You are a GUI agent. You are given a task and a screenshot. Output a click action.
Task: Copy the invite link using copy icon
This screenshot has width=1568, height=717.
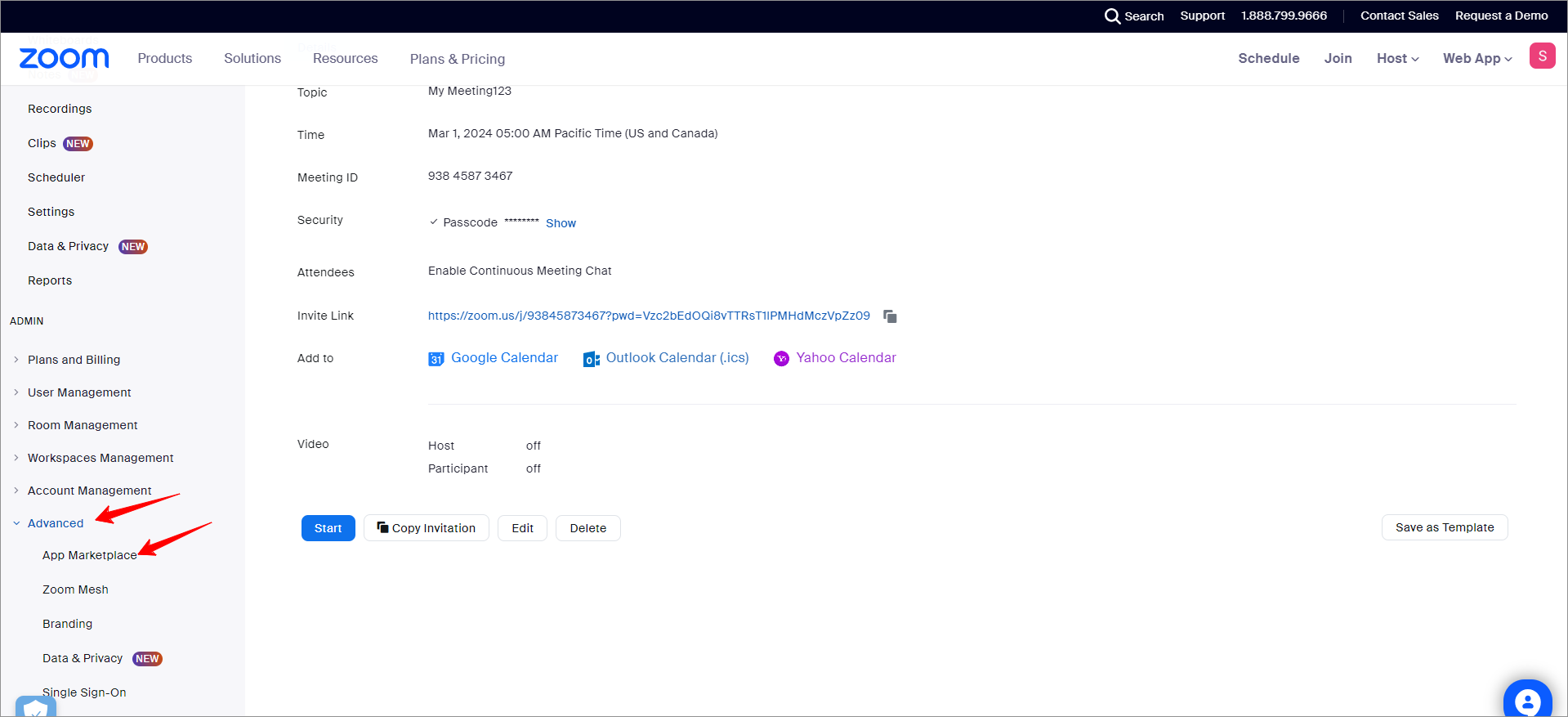coord(890,316)
